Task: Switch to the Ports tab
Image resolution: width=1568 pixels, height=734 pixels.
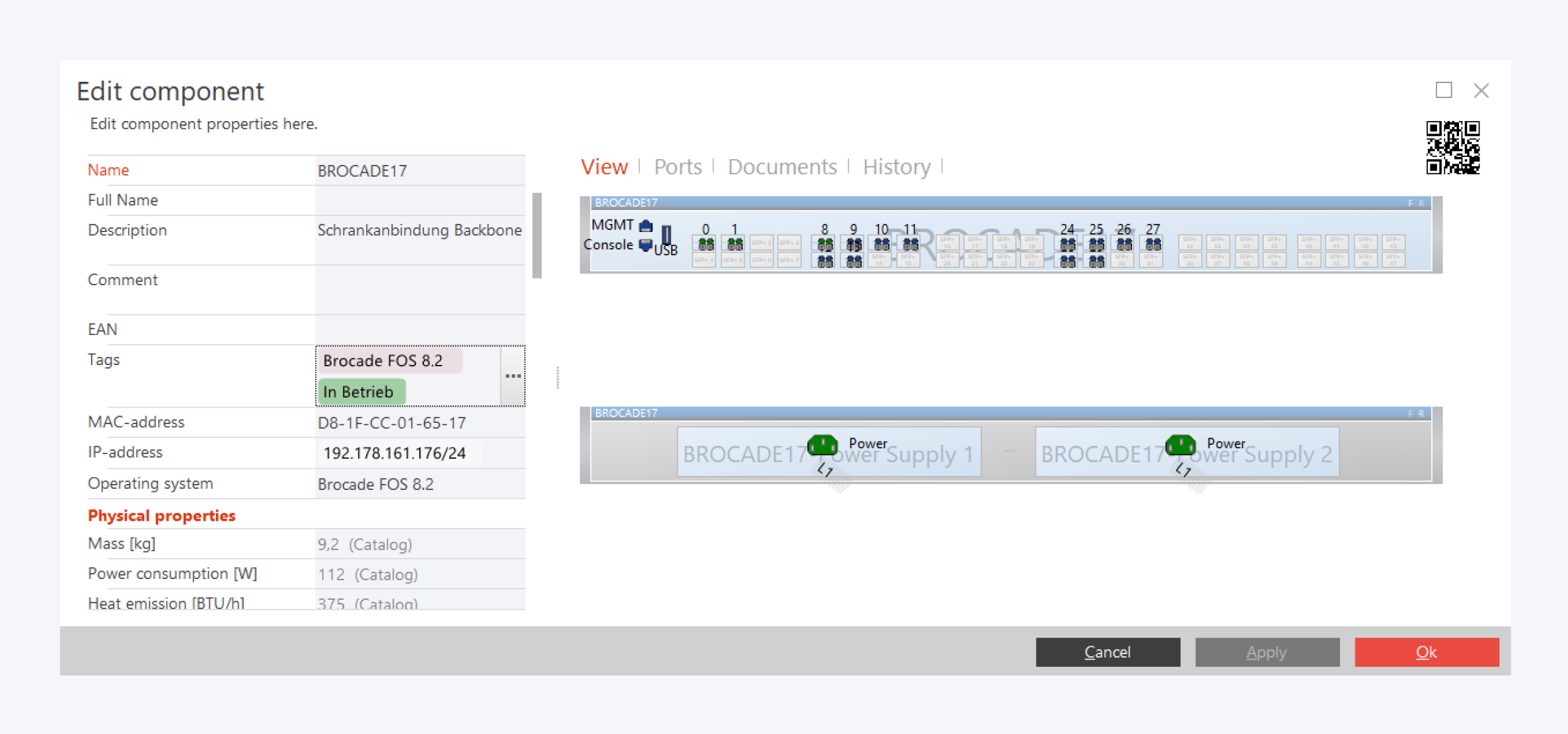Action: click(x=677, y=167)
